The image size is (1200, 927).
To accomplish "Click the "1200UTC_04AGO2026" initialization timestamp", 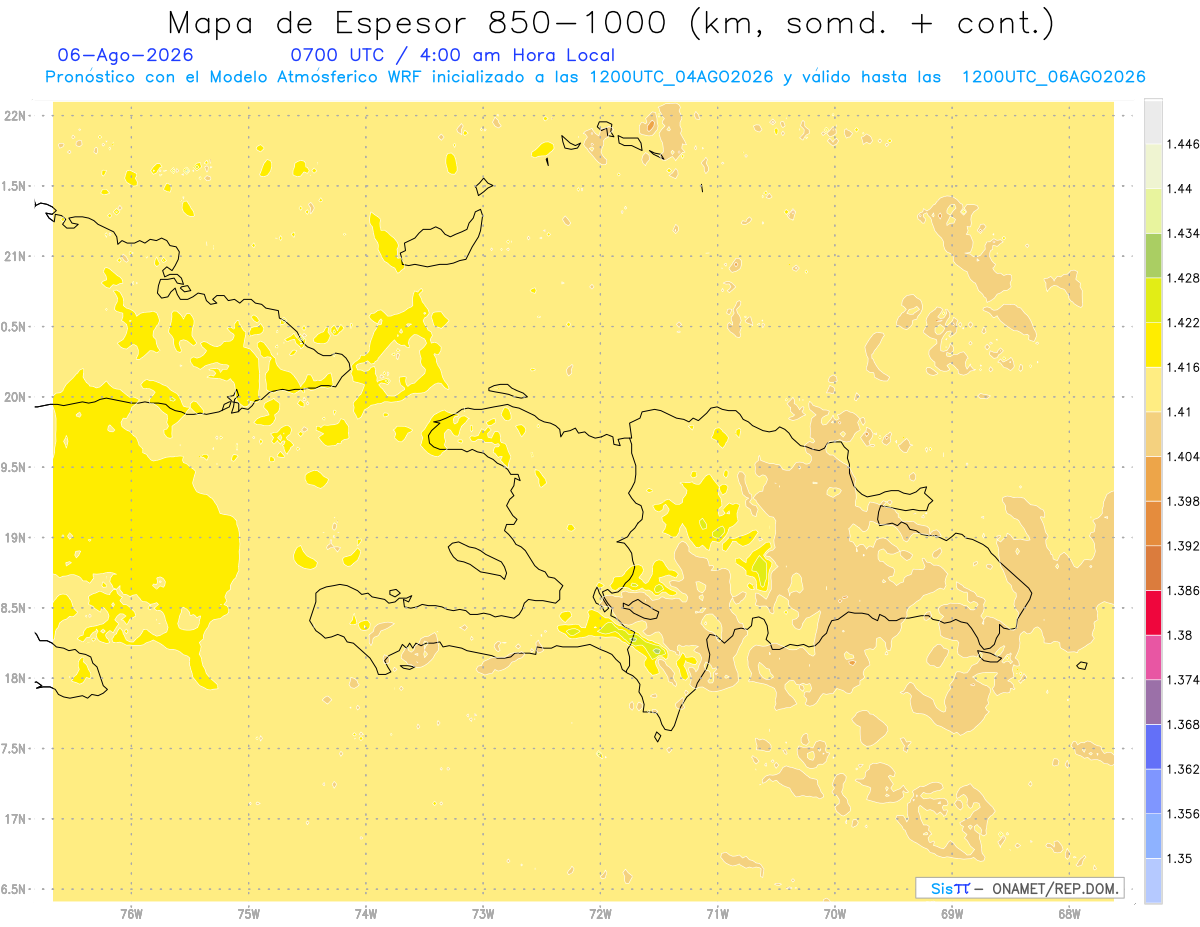I will [681, 77].
